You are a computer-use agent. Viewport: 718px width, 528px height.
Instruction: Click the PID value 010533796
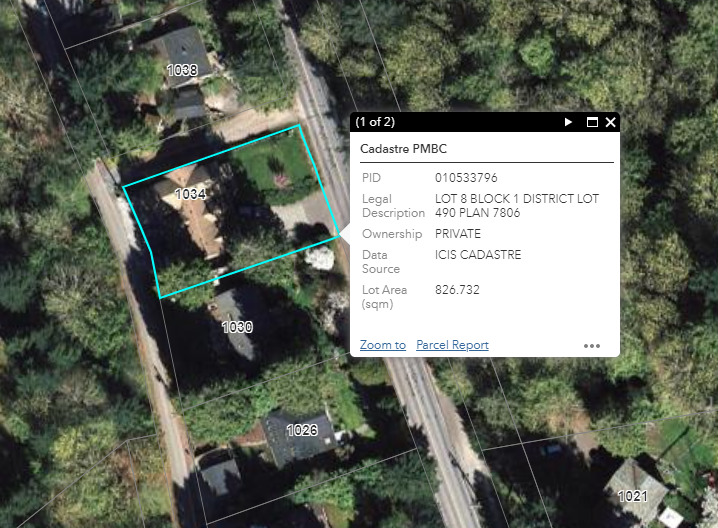pos(466,178)
